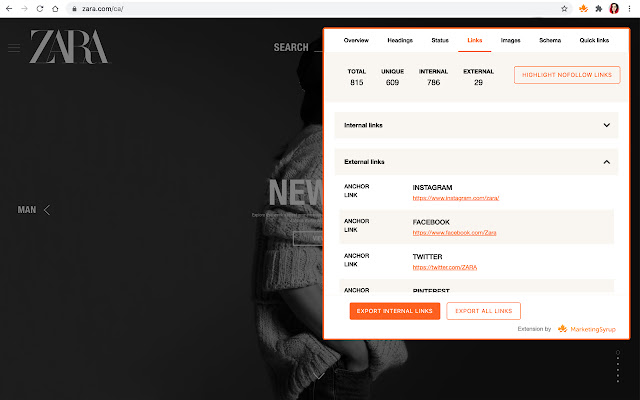Viewport: 640px width, 400px height.
Task: Bookmark this page with the star icon
Action: 564,9
